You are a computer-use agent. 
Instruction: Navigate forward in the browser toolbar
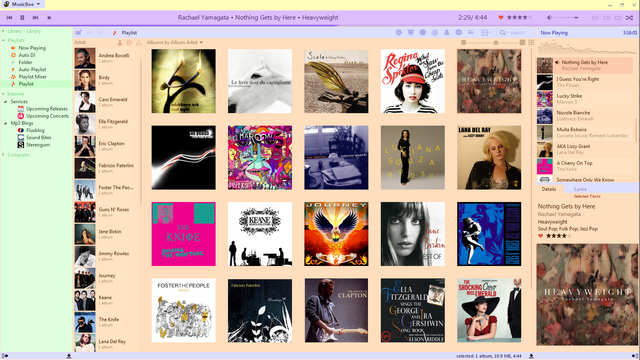(99, 33)
